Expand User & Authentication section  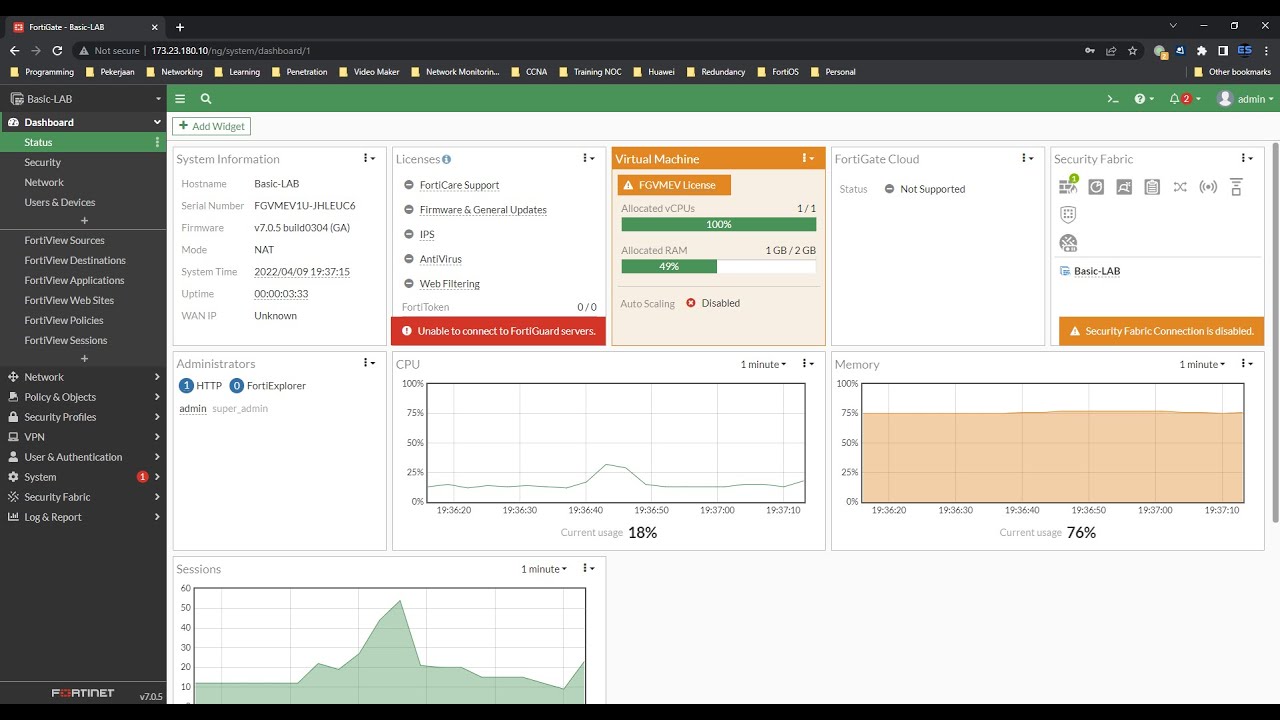coord(84,457)
